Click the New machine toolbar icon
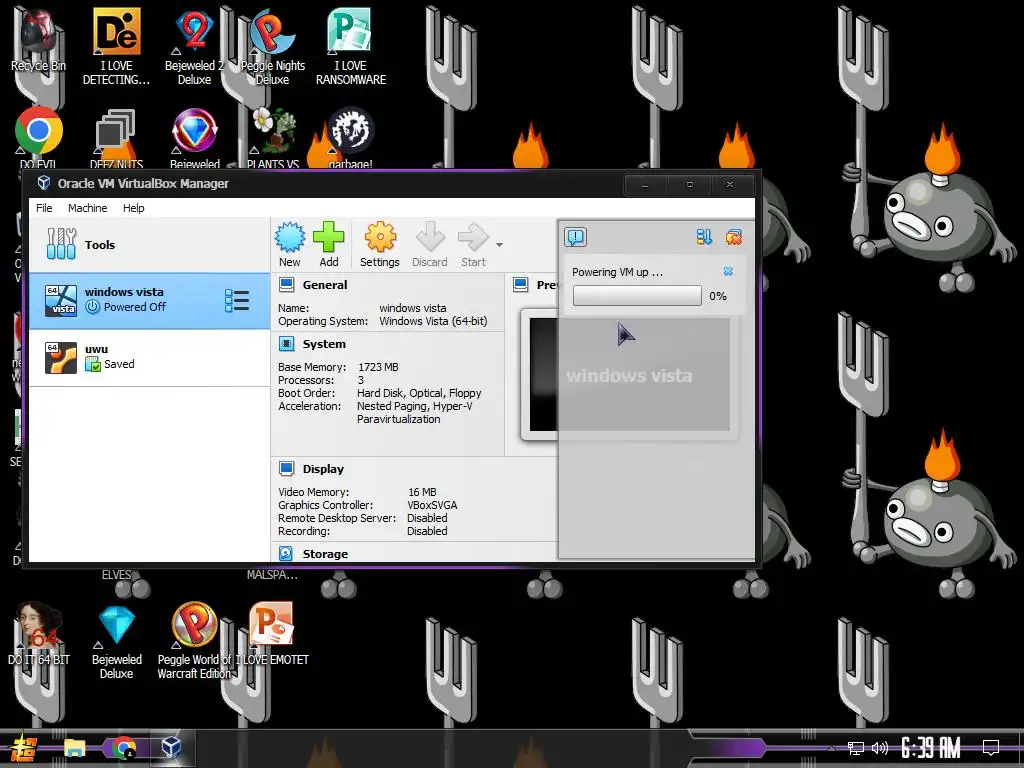1024x768 pixels. coord(290,244)
